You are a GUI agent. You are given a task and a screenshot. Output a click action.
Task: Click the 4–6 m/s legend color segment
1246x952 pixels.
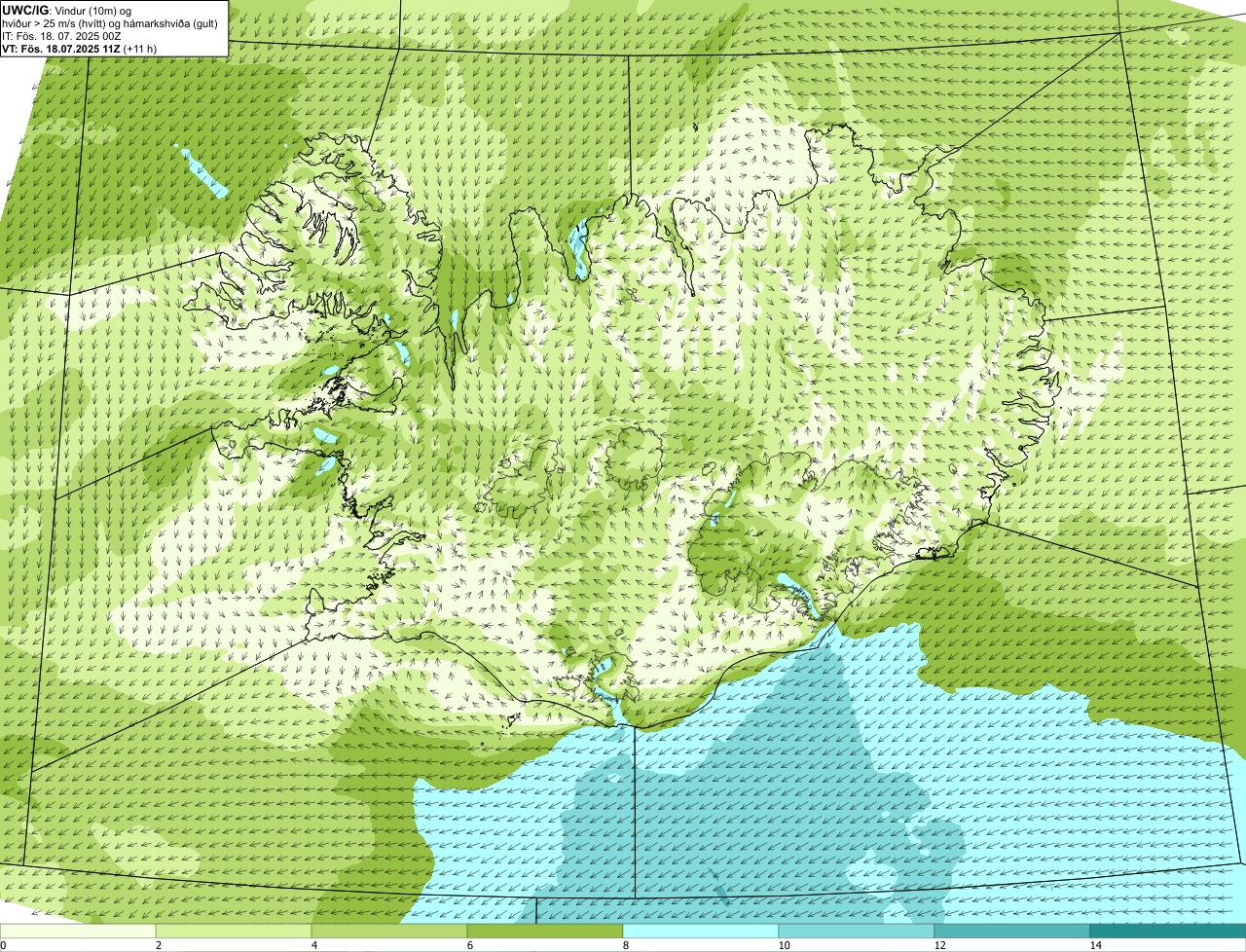(389, 931)
